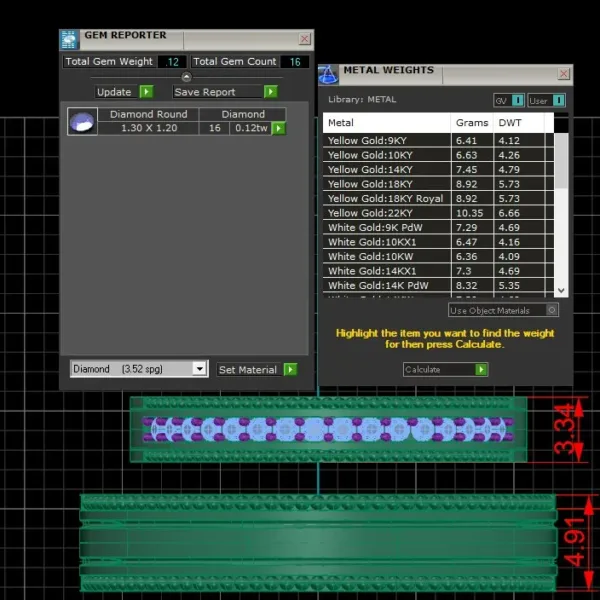Image resolution: width=600 pixels, height=600 pixels.
Task: Click the green arrow on Calculate button
Action: pos(481,369)
